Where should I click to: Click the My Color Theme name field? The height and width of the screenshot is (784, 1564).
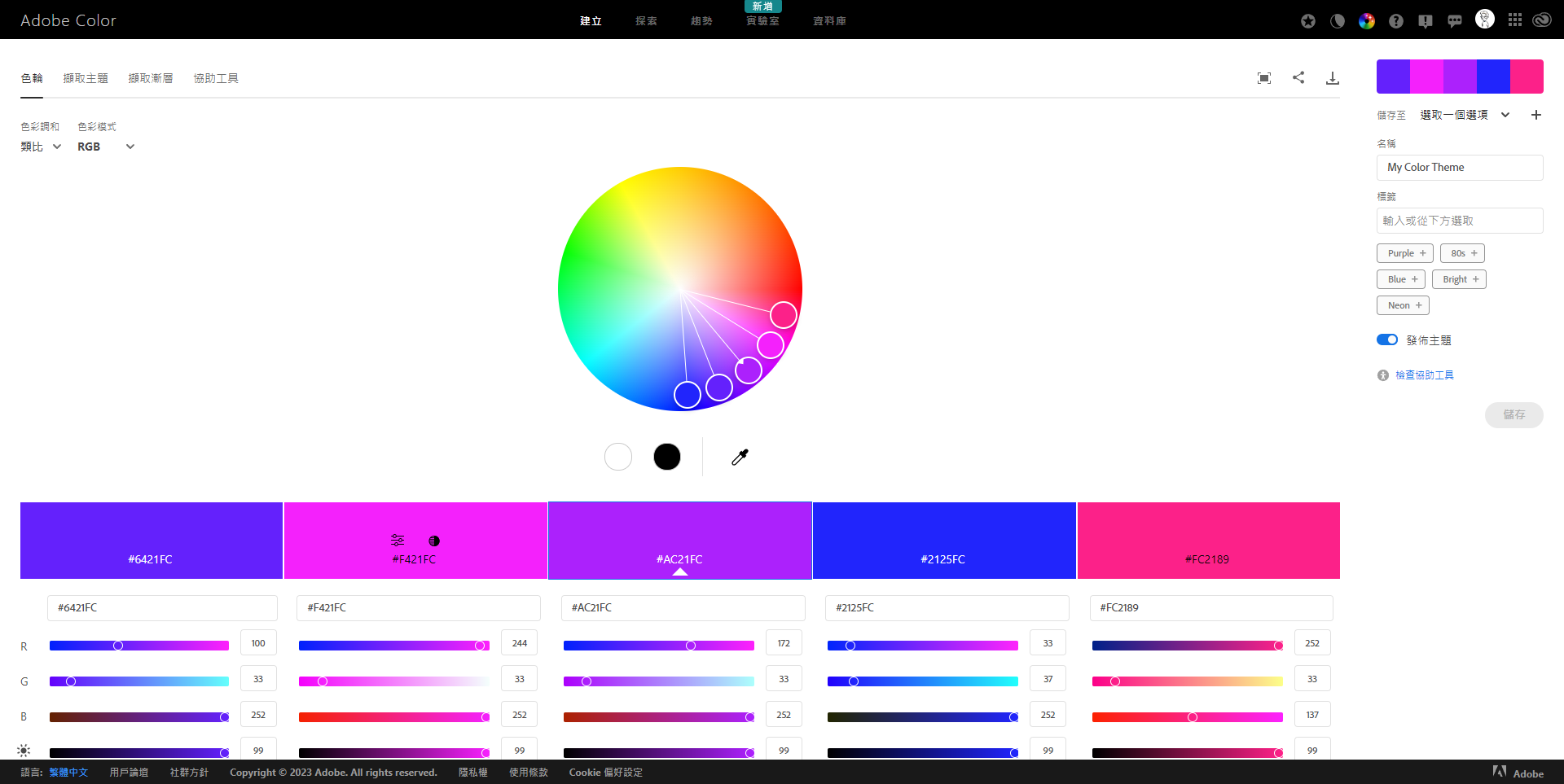[x=1460, y=168]
